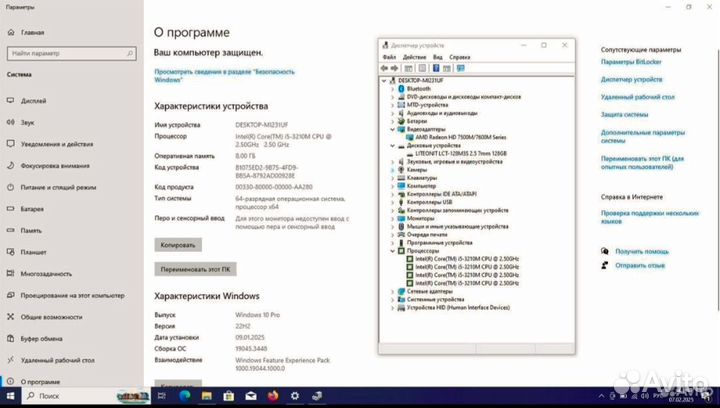Select AMD Radeon HD 7500M/7600M Series device
Image resolution: width=720 pixels, height=408 pixels.
point(461,137)
